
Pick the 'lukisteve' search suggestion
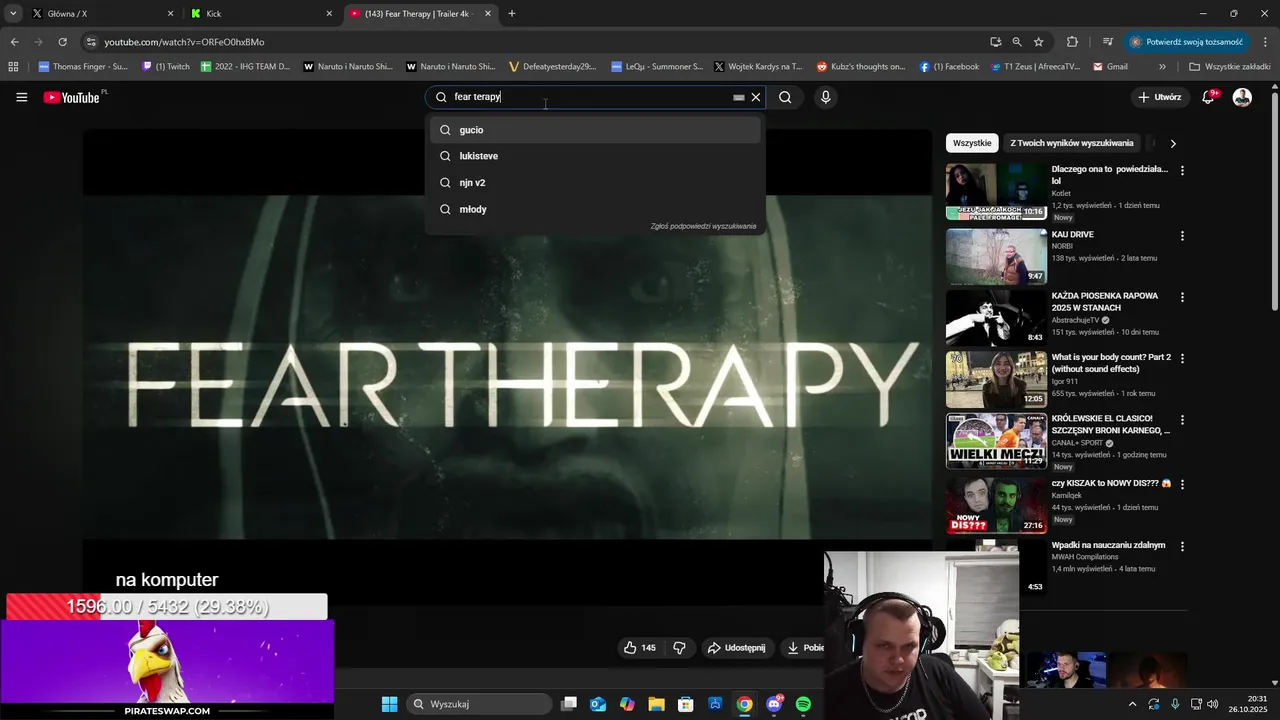(x=595, y=156)
